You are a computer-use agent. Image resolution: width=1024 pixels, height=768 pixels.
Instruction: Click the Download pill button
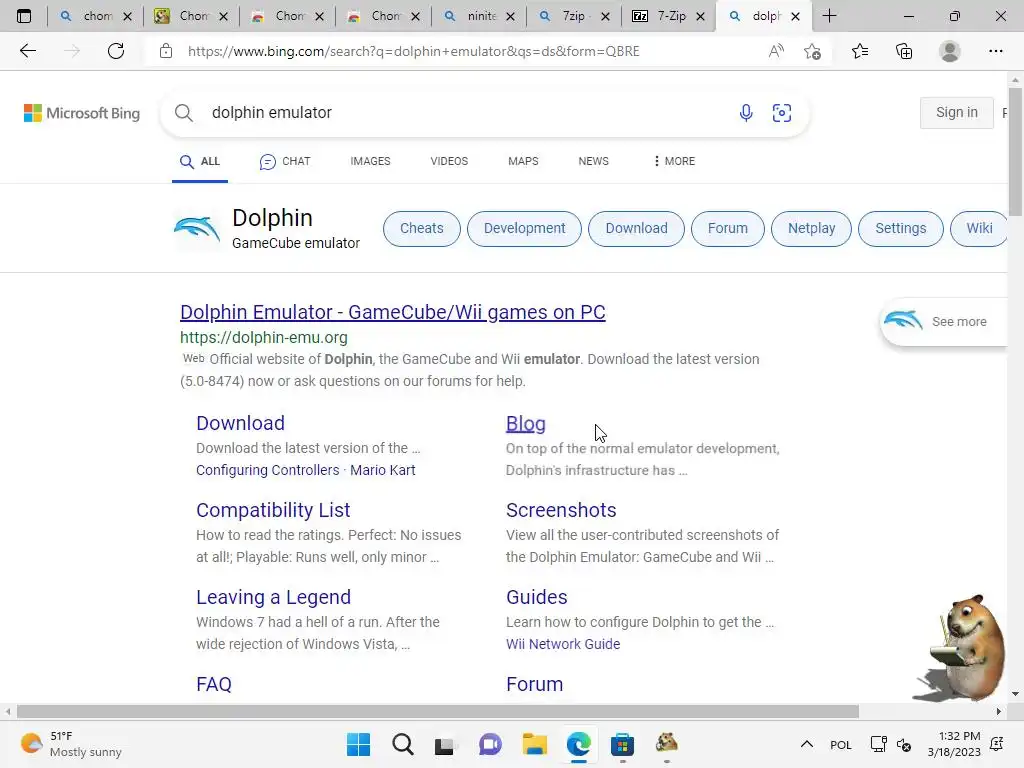[x=637, y=229]
